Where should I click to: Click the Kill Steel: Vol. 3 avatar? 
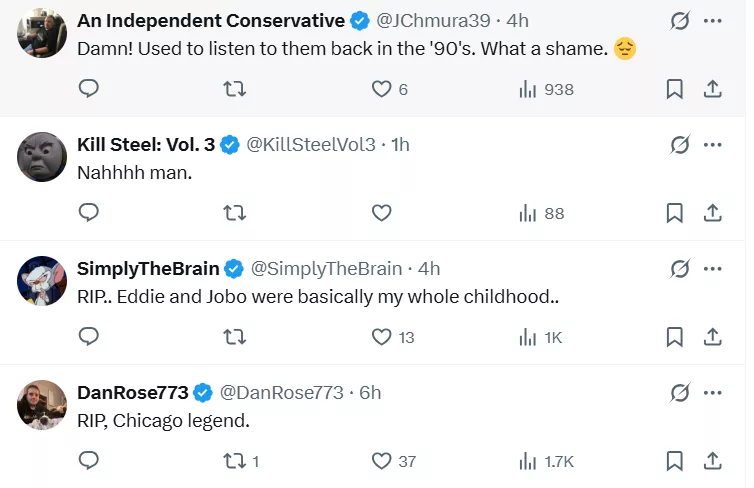click(42, 157)
